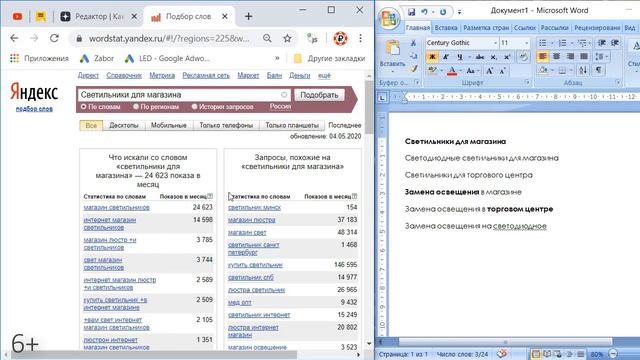The height and width of the screenshot is (360, 640).
Task: Zoom out with Word status bar minus
Action: 613,354
